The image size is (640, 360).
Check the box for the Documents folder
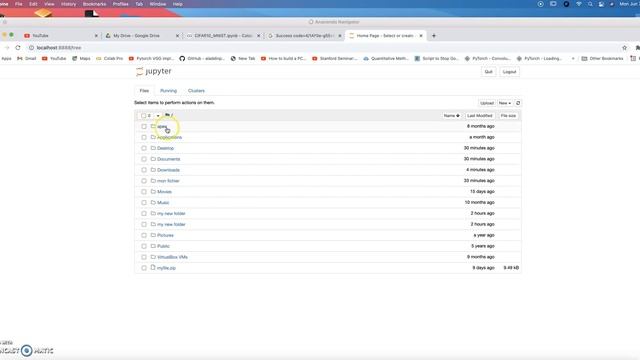[x=144, y=159]
